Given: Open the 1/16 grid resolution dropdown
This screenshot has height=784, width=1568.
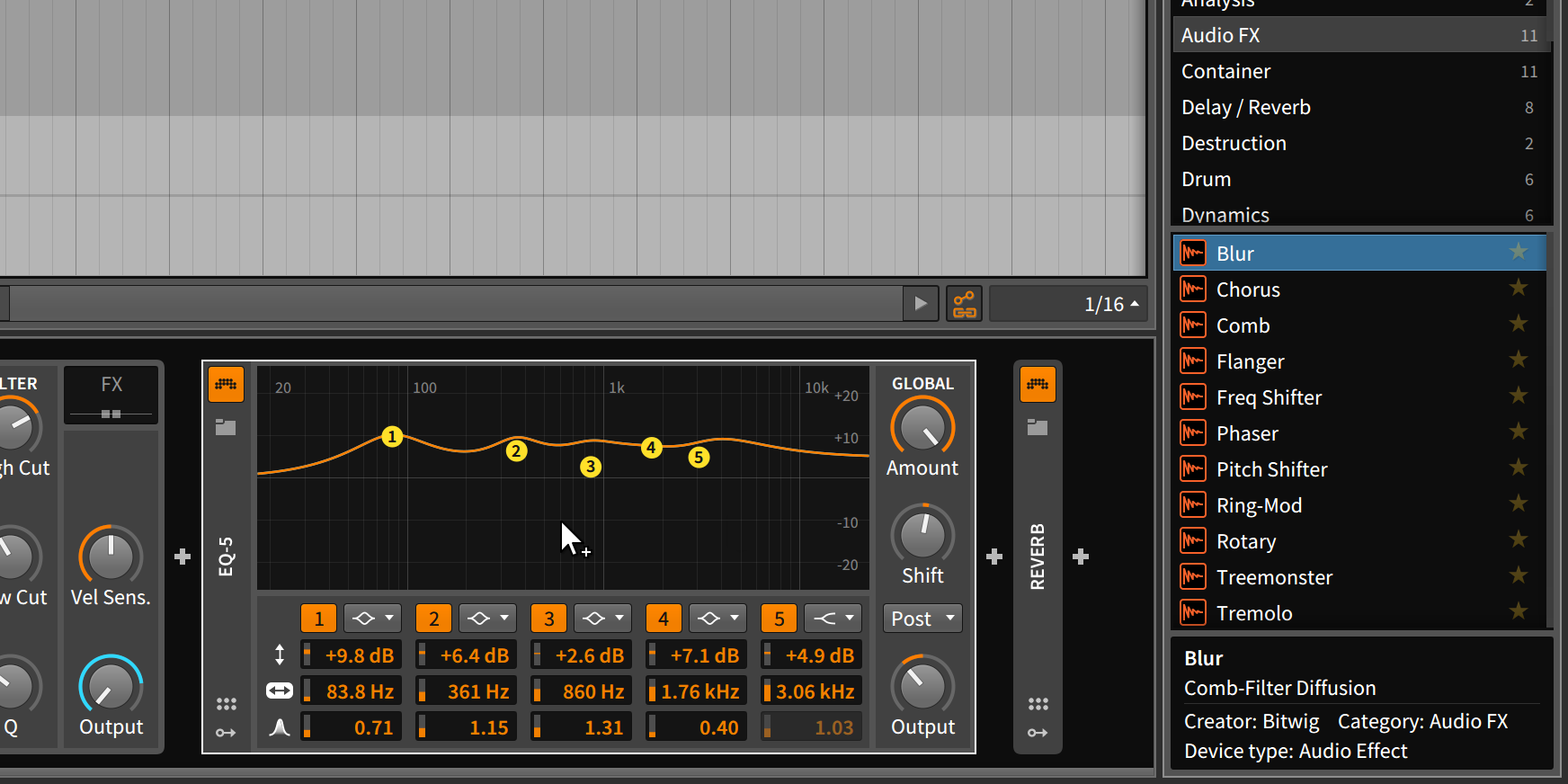Looking at the screenshot, I should coord(1068,304).
